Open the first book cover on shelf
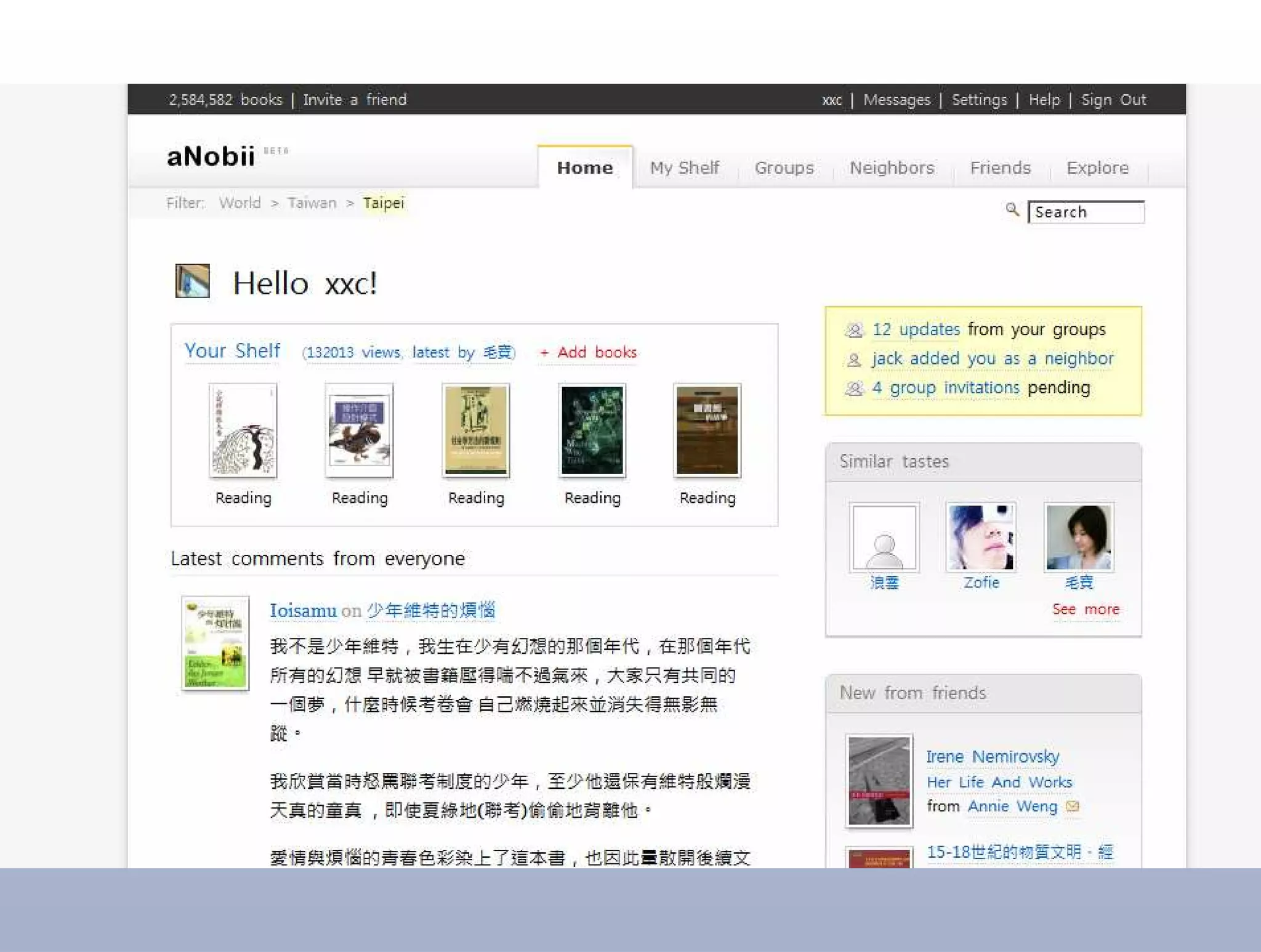This screenshot has height=952, width=1261. point(243,430)
